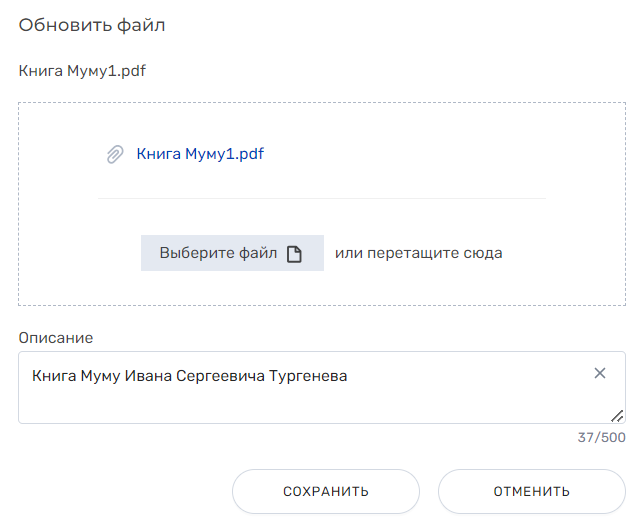This screenshot has width=641, height=529.
Task: Click the Обновить файл dialog heading
Action: pyautogui.click(x=92, y=25)
